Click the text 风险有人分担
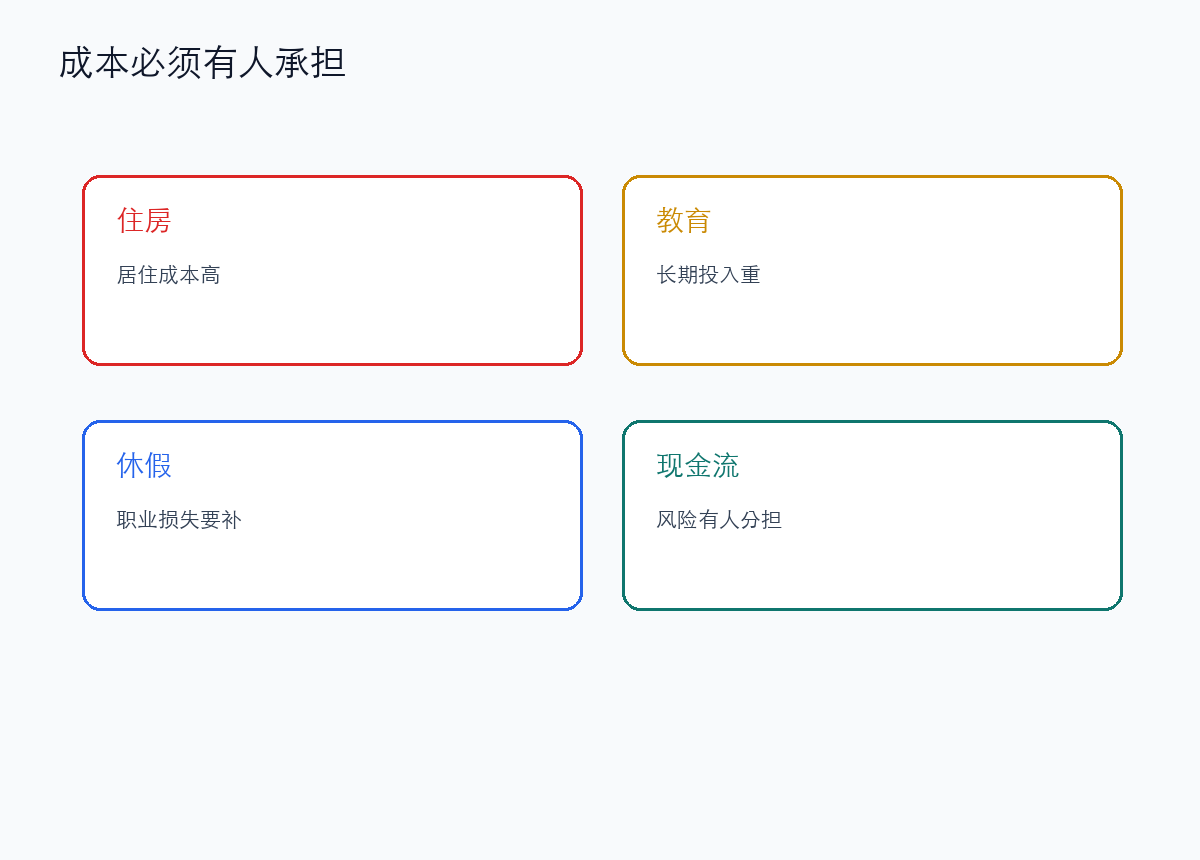Screen dimensions: 1200x860 719,520
